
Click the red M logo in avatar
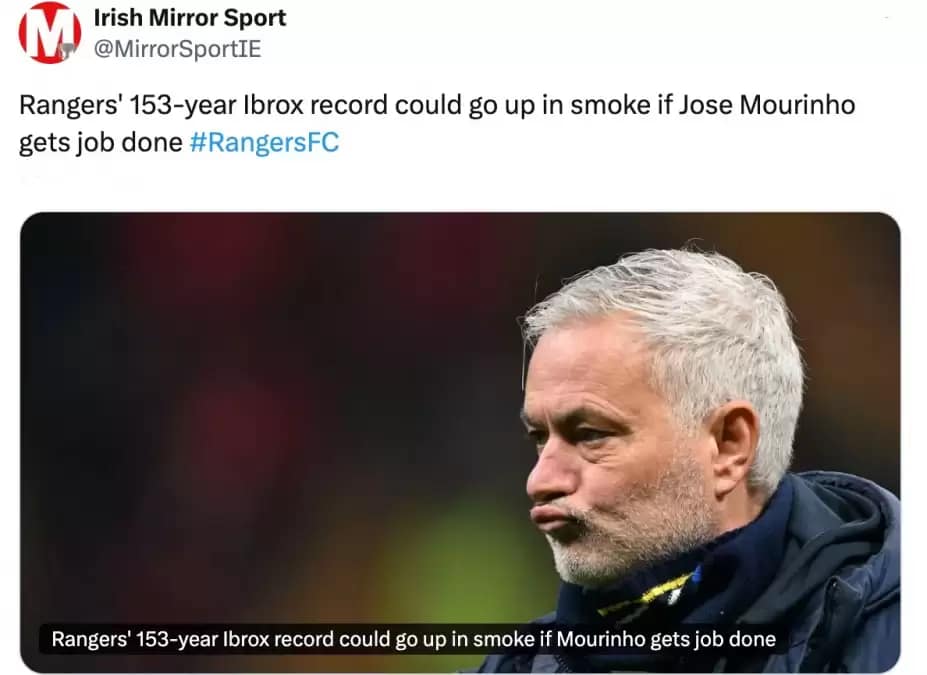(x=46, y=30)
